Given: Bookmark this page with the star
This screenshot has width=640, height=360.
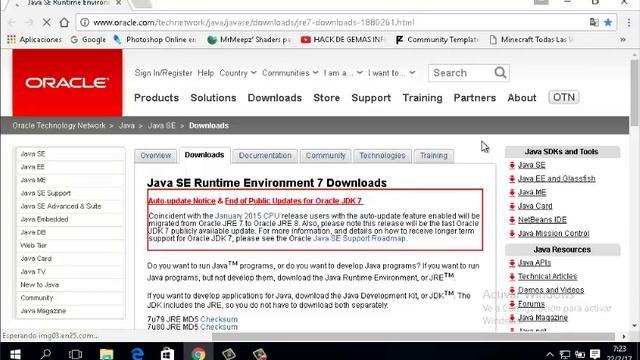Looking at the screenshot, I should click(608, 22).
